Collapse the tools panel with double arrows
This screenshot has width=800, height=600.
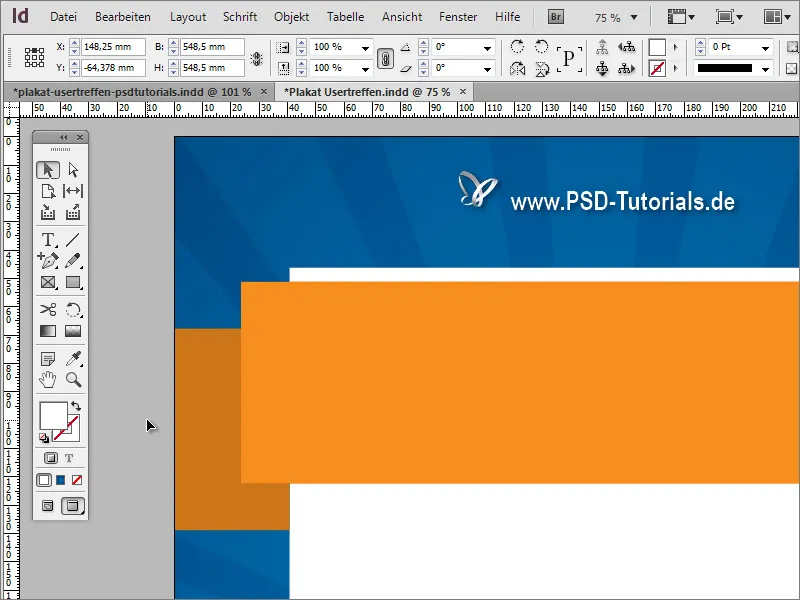[63, 137]
